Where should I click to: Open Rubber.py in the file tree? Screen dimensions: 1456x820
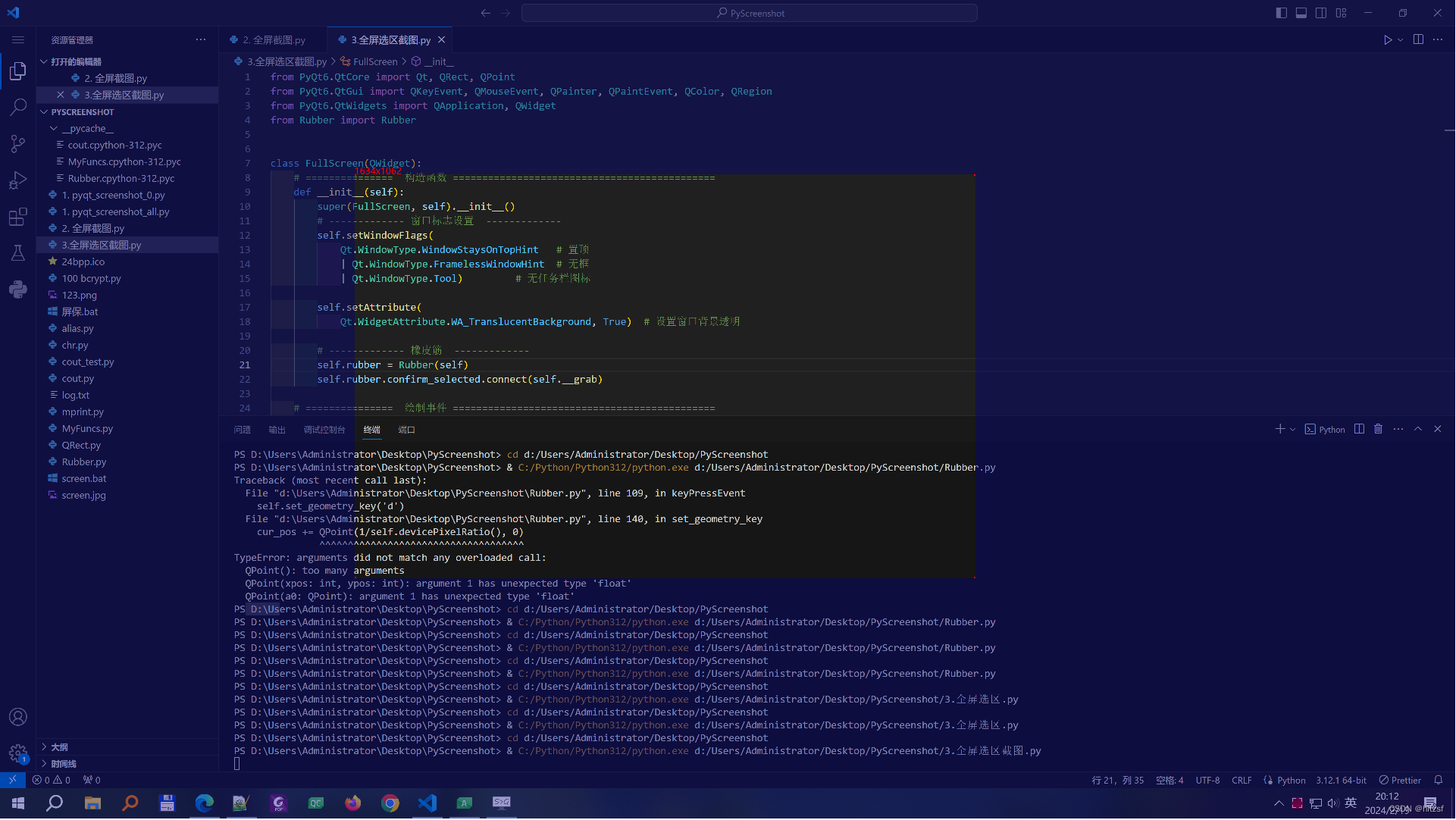[x=84, y=462]
